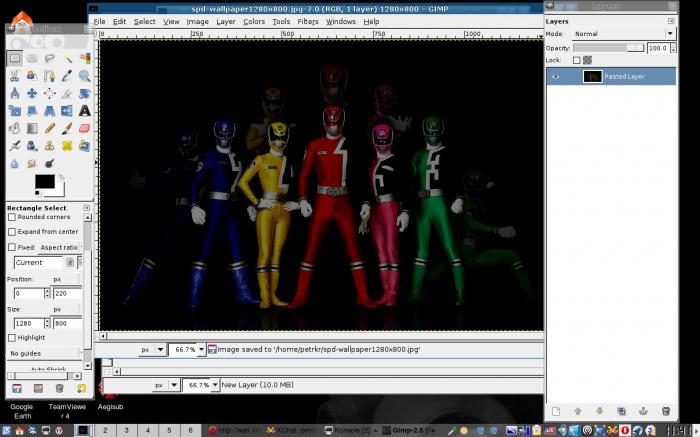Select the Foreground Select tool

[x=32, y=75]
